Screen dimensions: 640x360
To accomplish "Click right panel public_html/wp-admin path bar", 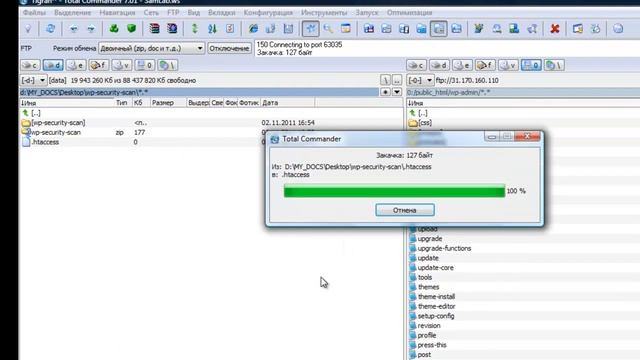I will pos(523,92).
